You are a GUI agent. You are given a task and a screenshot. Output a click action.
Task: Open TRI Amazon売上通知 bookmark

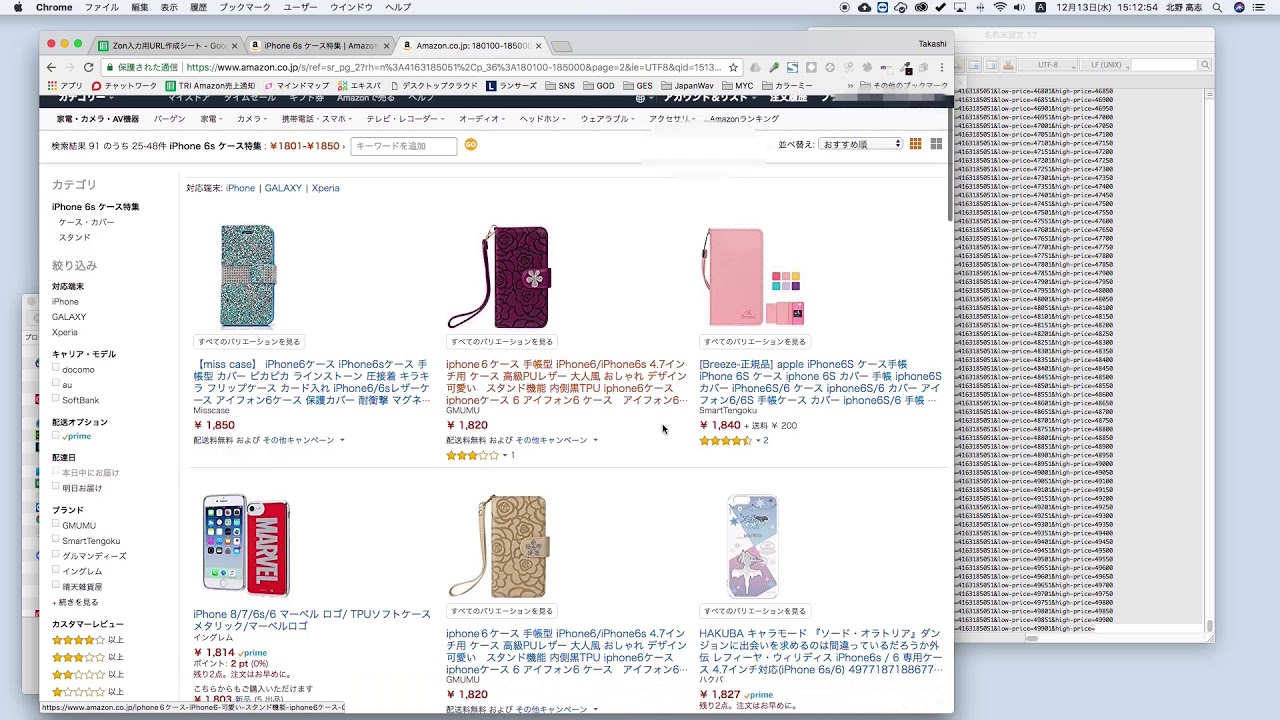pyautogui.click(x=210, y=86)
